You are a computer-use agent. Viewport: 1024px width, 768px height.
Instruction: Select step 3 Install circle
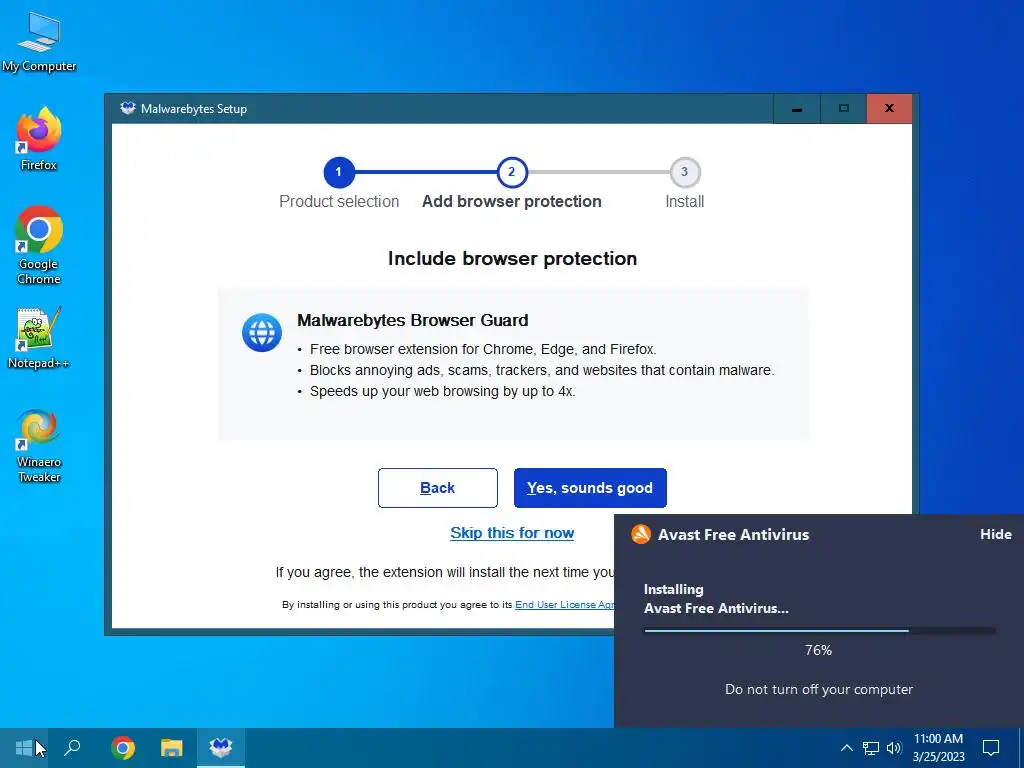point(684,172)
